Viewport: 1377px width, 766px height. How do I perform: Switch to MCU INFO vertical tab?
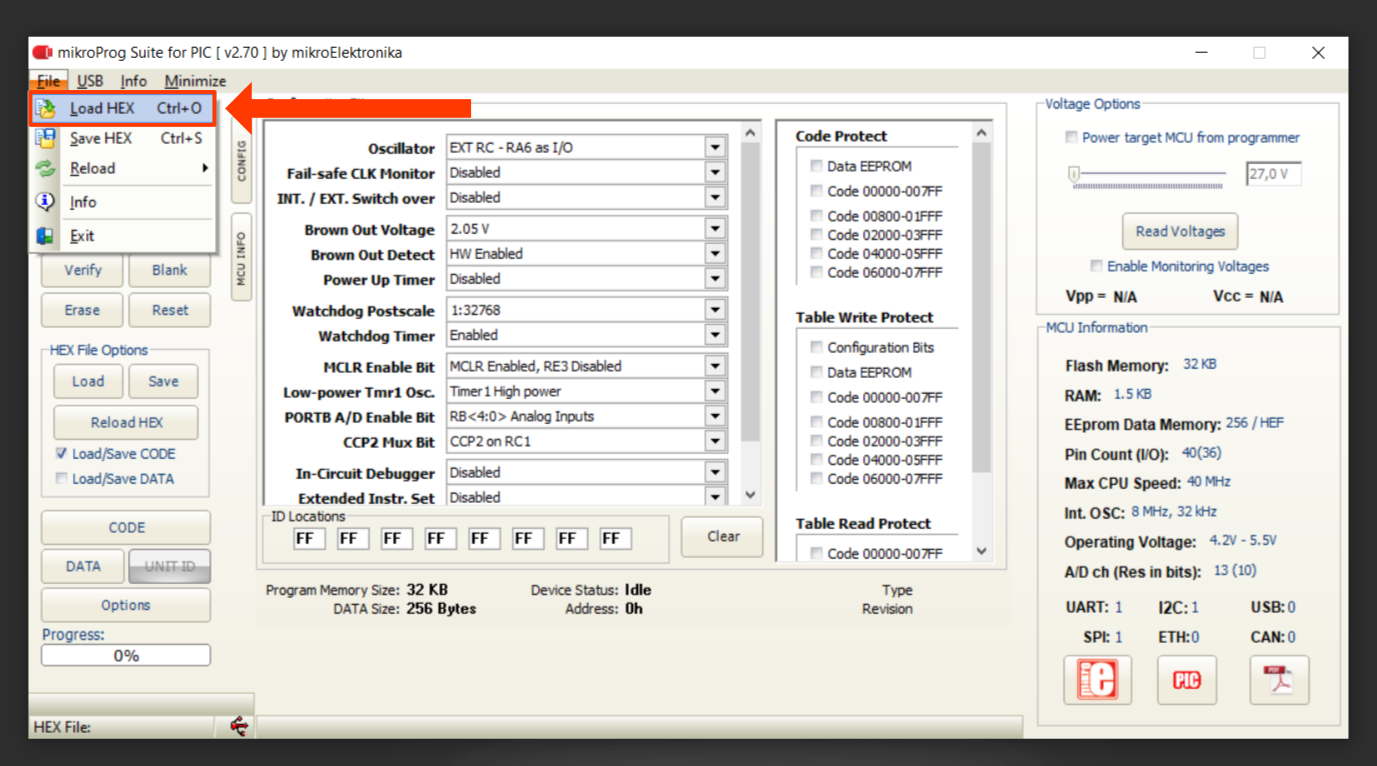tap(240, 258)
